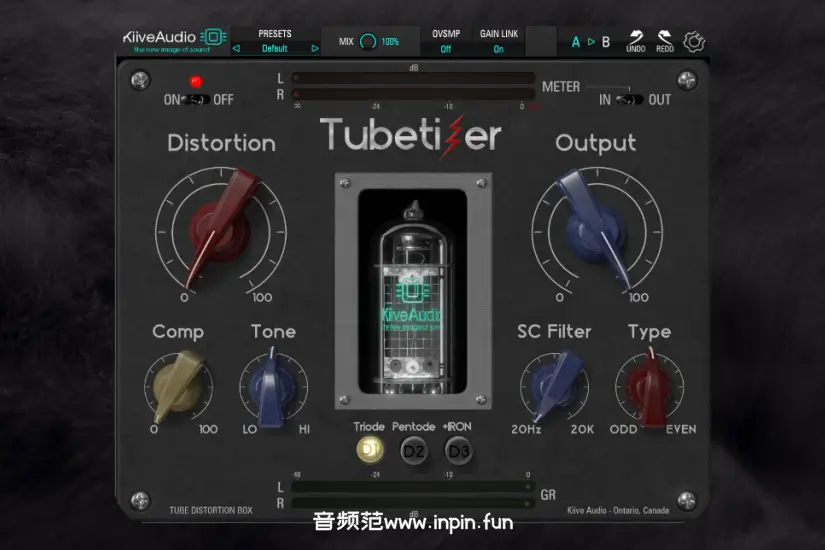Select the next preset arrow
Screen dimensions: 825x550
pyautogui.click(x=315, y=48)
